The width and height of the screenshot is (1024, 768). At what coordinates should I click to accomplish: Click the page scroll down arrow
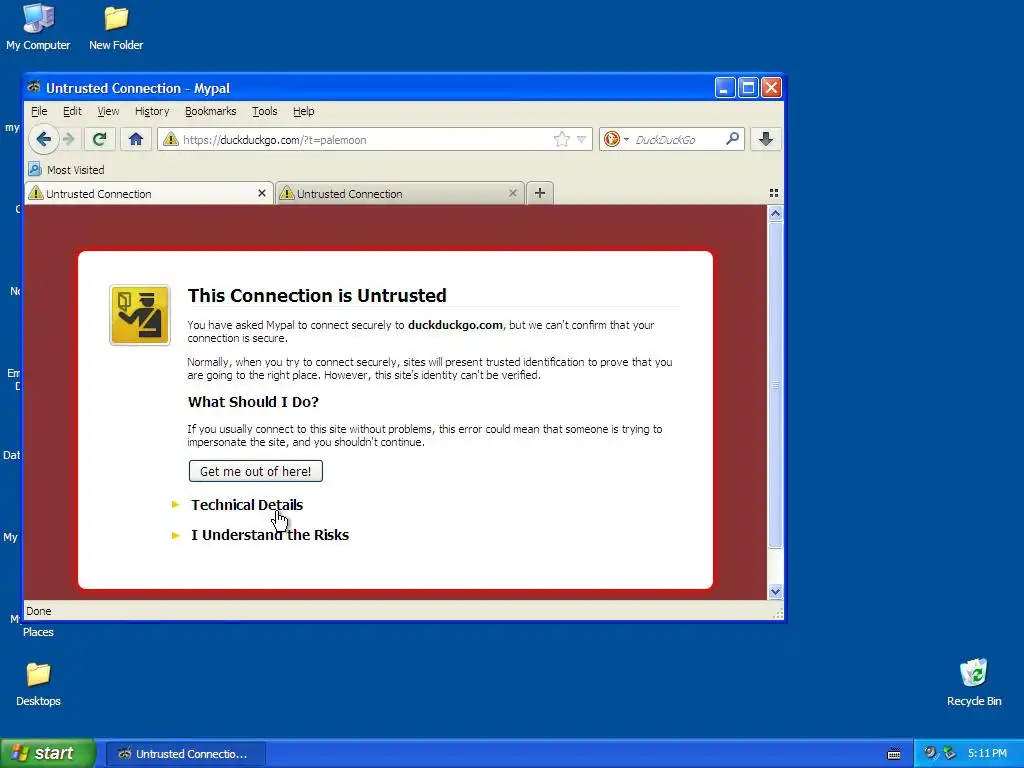[x=775, y=592]
